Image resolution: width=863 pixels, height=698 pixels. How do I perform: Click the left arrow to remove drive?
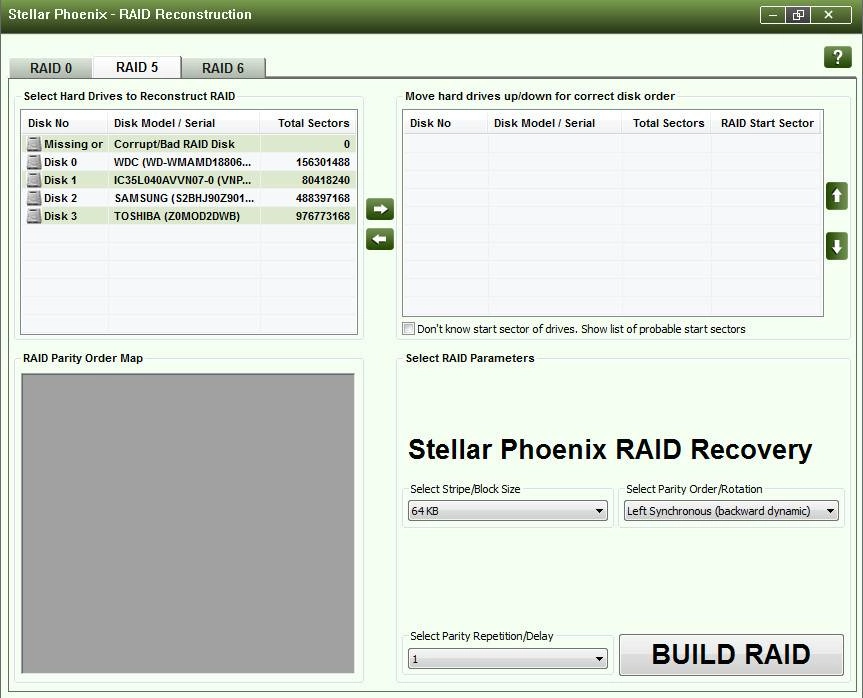pyautogui.click(x=380, y=239)
